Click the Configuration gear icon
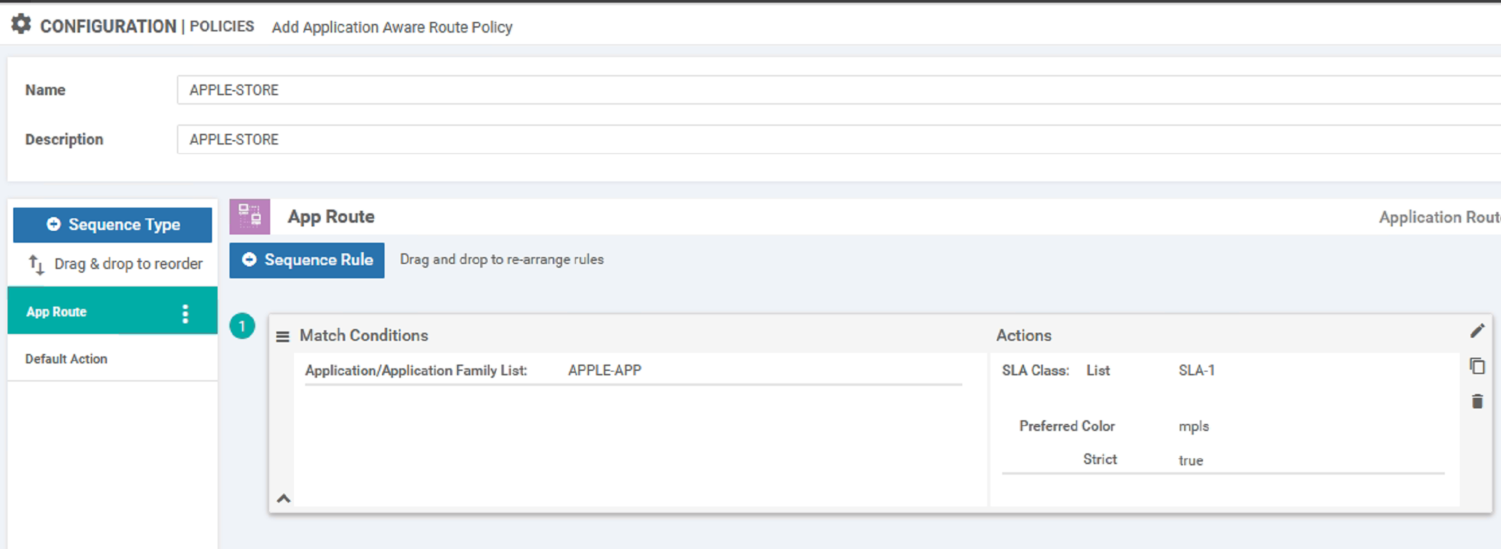This screenshot has height=549, width=1501. coord(21,24)
